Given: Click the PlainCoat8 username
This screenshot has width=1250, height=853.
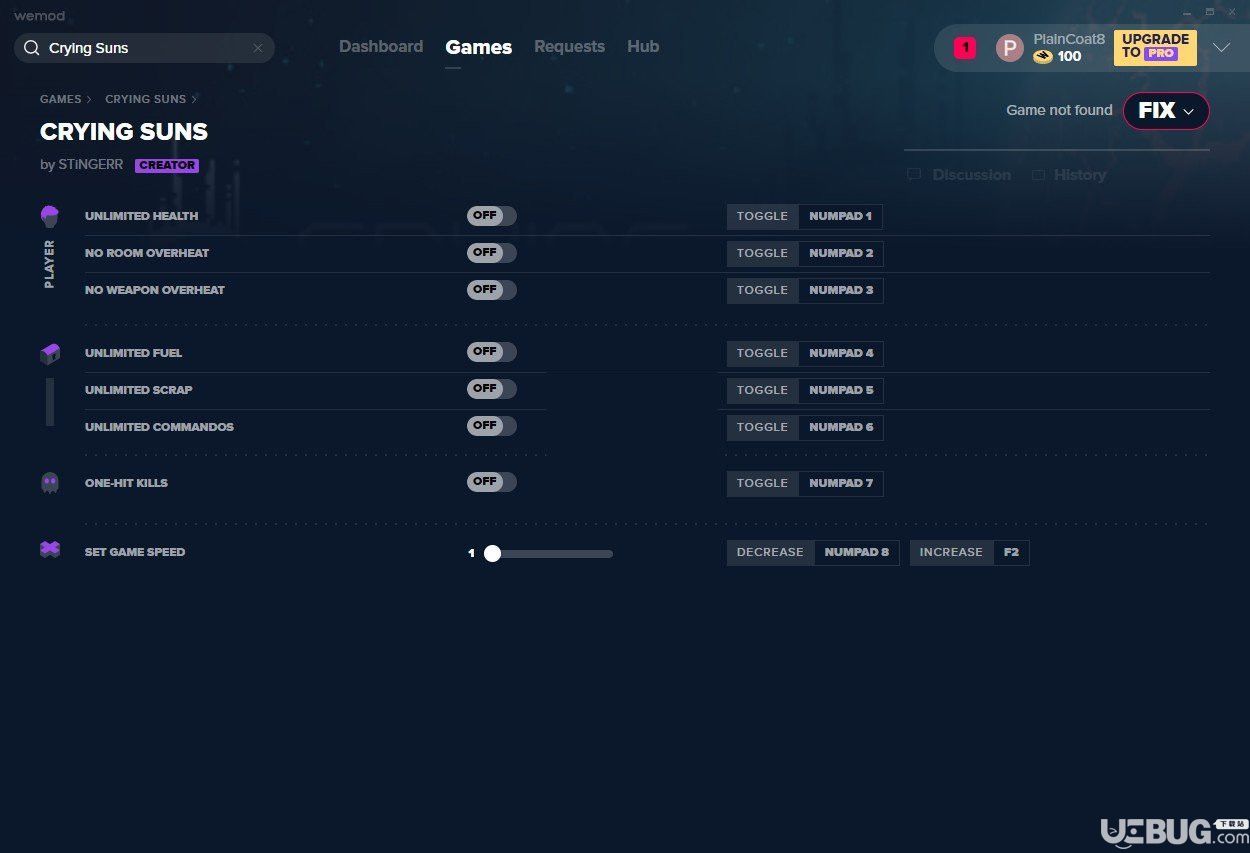Looking at the screenshot, I should pyautogui.click(x=1069, y=39).
